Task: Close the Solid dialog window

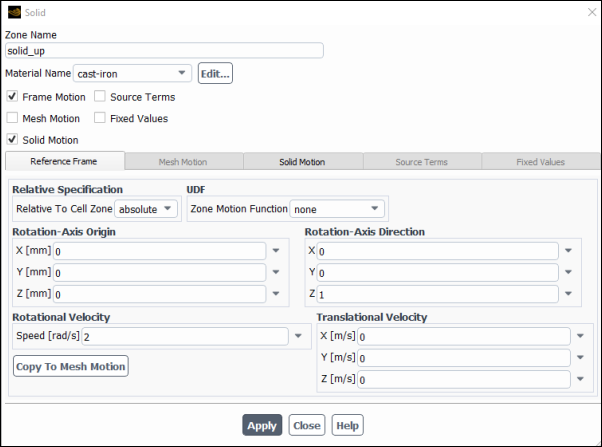Action: click(x=592, y=12)
